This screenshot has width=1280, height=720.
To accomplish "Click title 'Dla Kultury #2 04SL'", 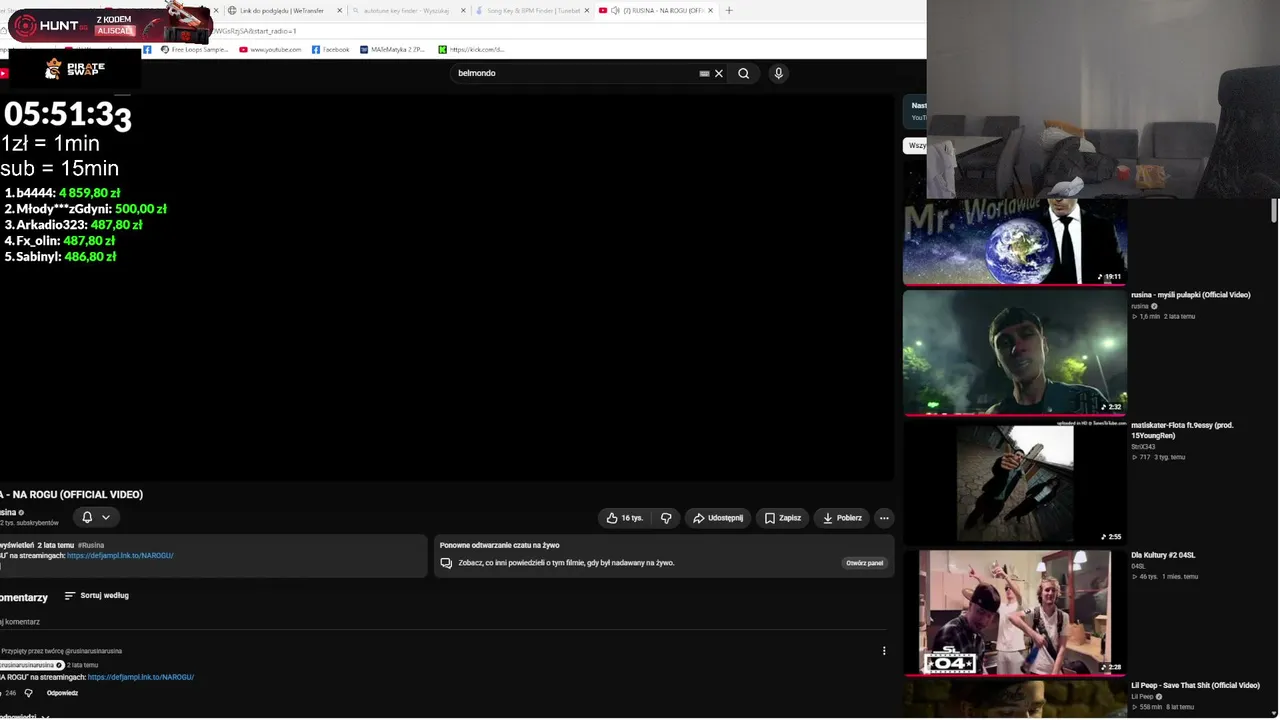I will (x=1163, y=555).
